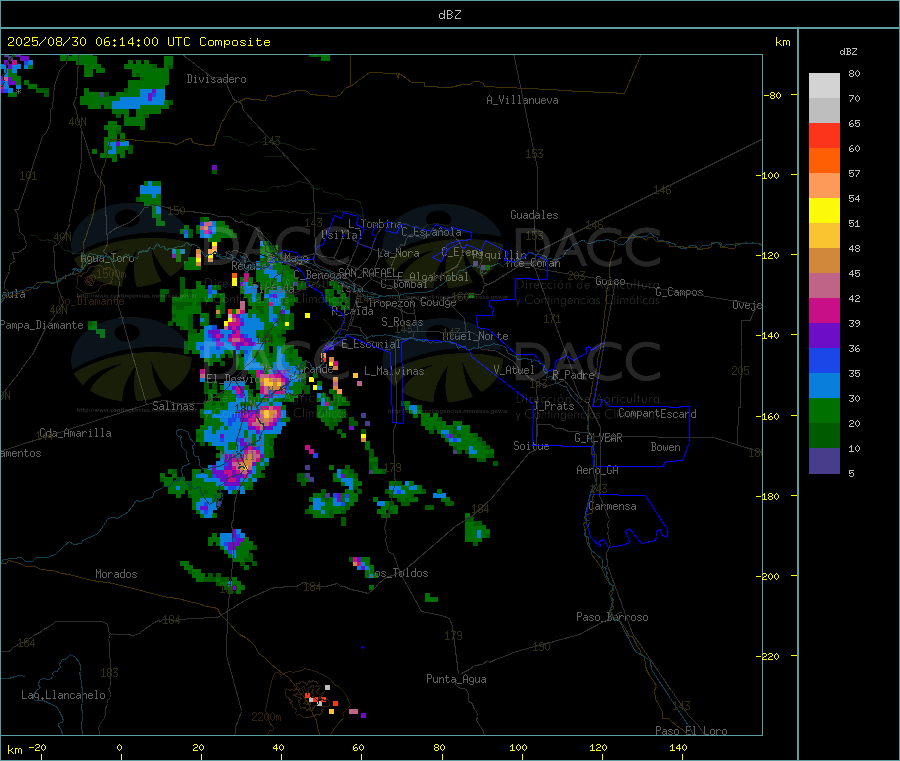Click the 'La_Nora' location label
The image size is (900, 761).
398,253
